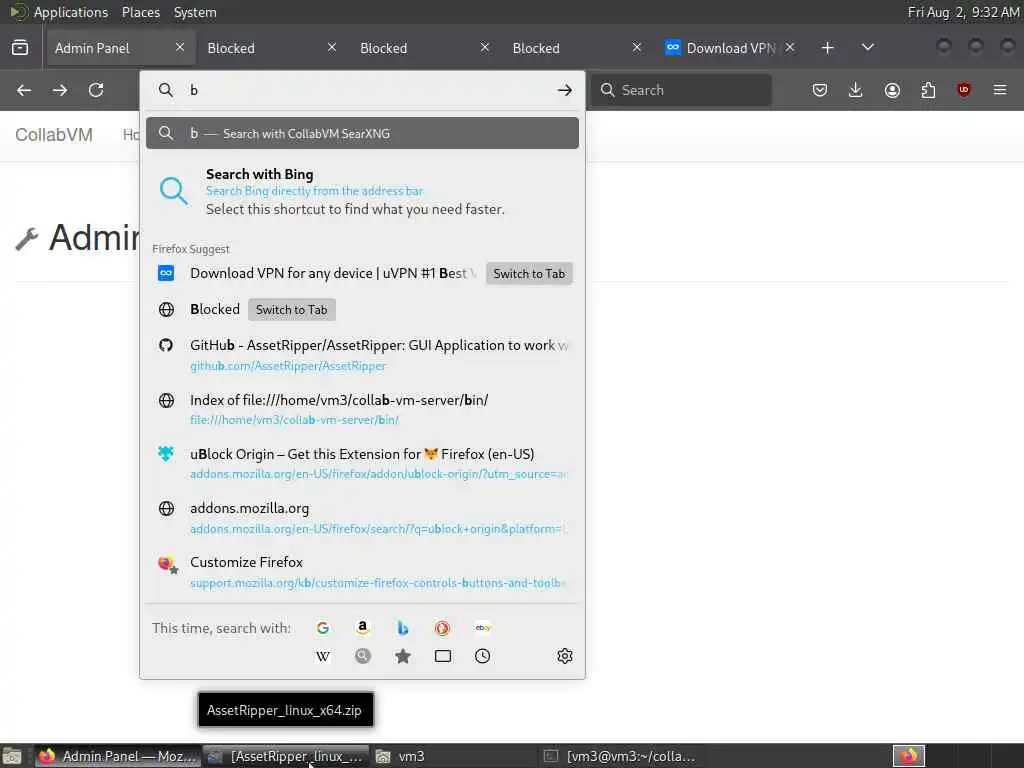Reload the current page
The image size is (1024, 768).
[x=96, y=90]
